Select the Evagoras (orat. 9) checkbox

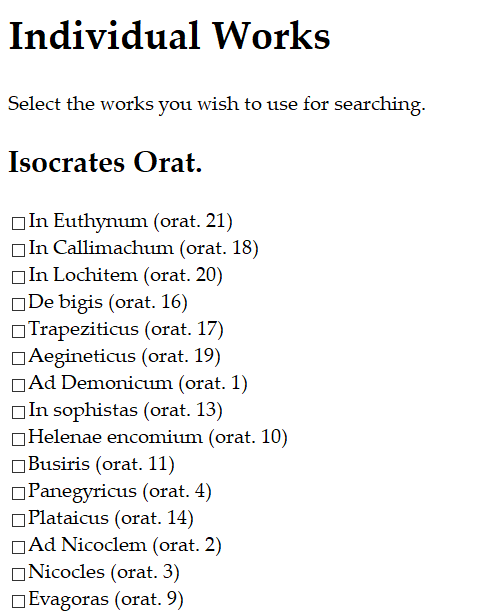tap(18, 601)
